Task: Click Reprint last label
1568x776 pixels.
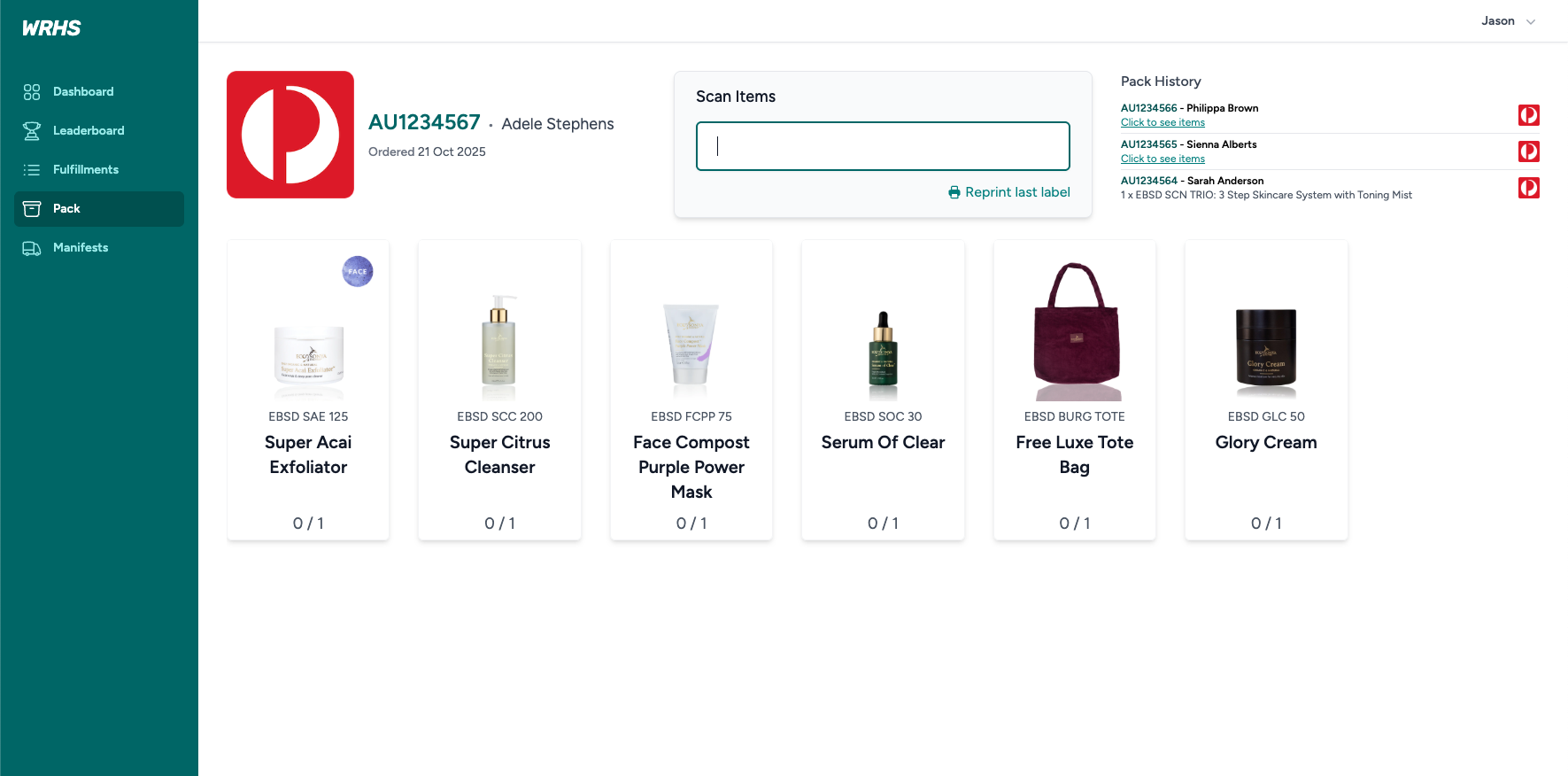Action: coord(1016,191)
